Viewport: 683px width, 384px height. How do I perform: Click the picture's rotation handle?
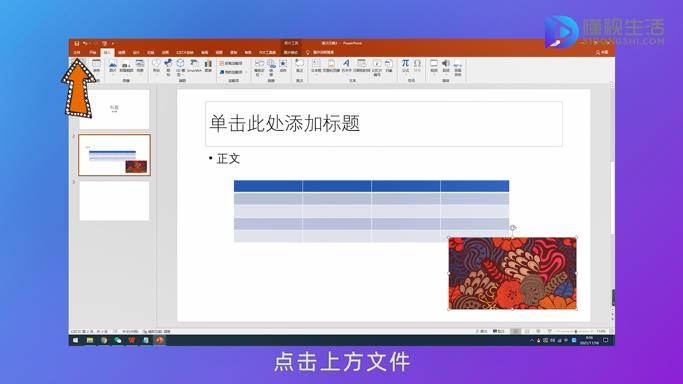[513, 228]
